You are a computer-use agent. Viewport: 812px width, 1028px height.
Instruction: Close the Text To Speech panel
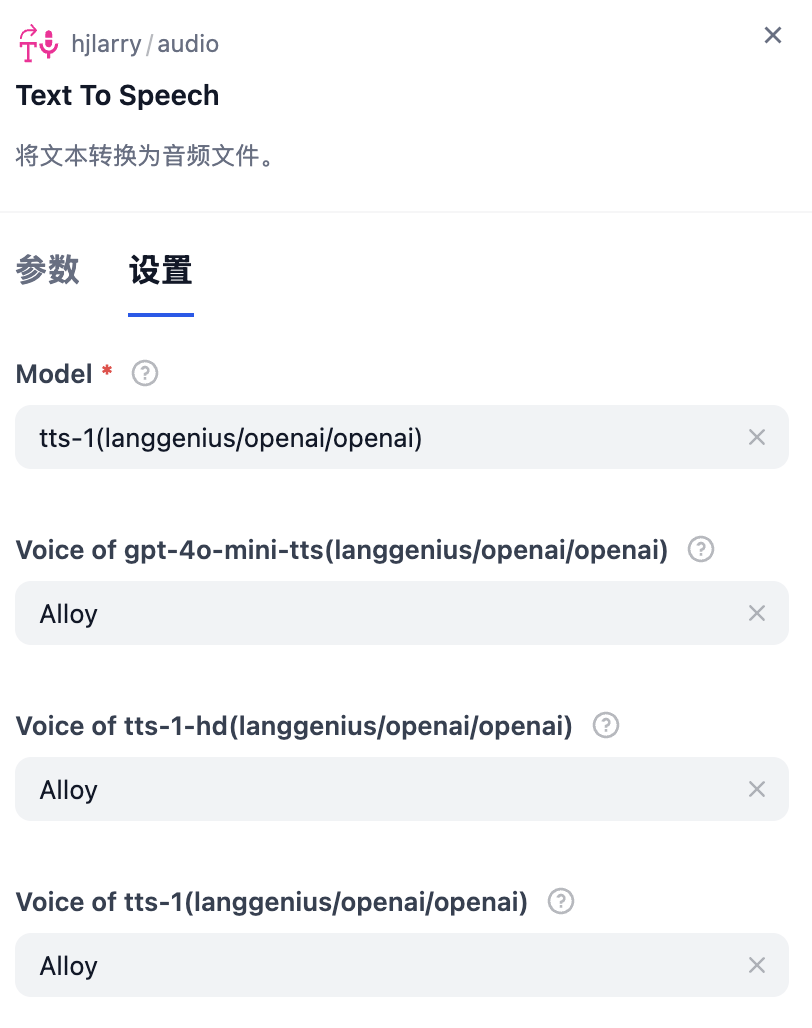point(773,36)
